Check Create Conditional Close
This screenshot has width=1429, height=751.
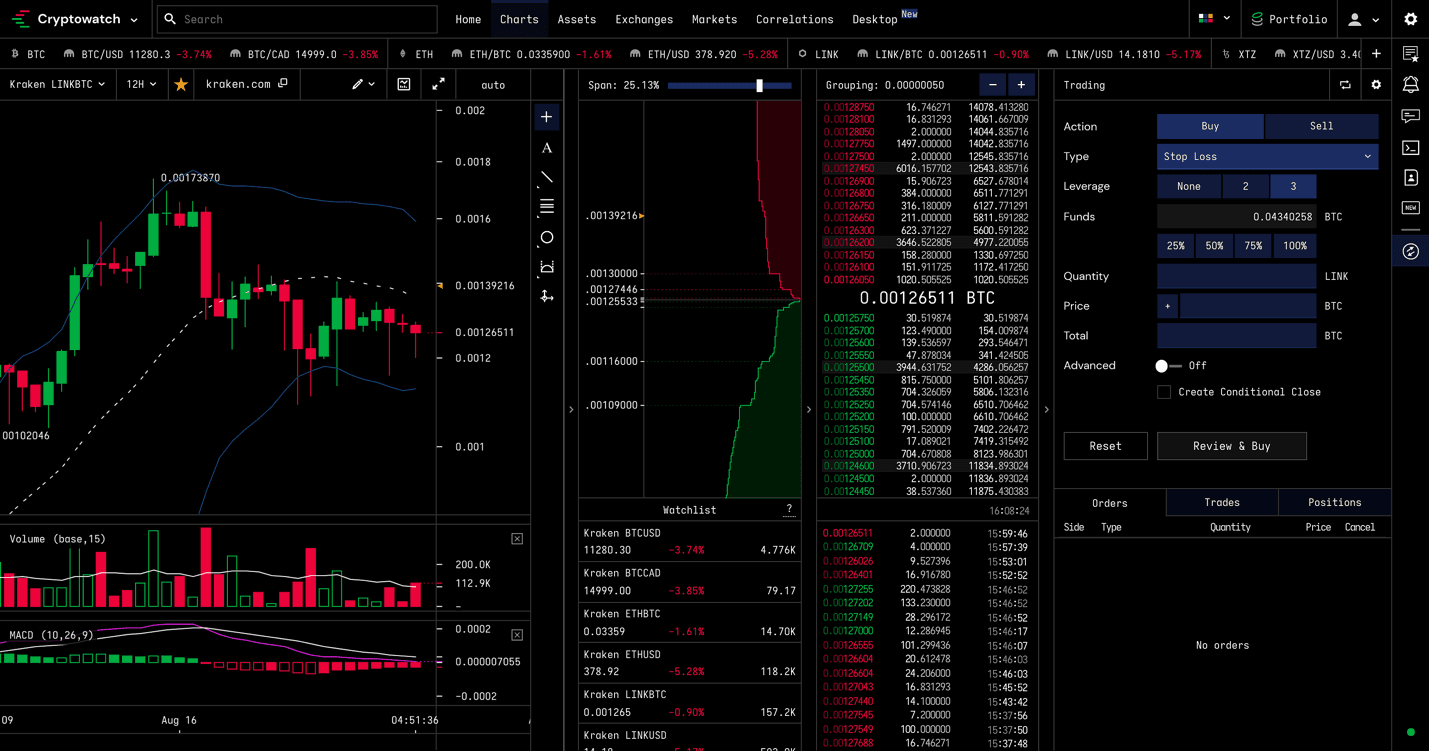pyautogui.click(x=1164, y=392)
